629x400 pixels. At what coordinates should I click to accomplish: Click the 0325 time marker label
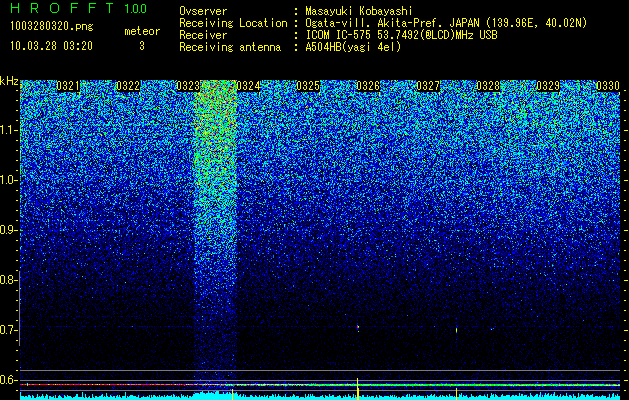coord(308,86)
